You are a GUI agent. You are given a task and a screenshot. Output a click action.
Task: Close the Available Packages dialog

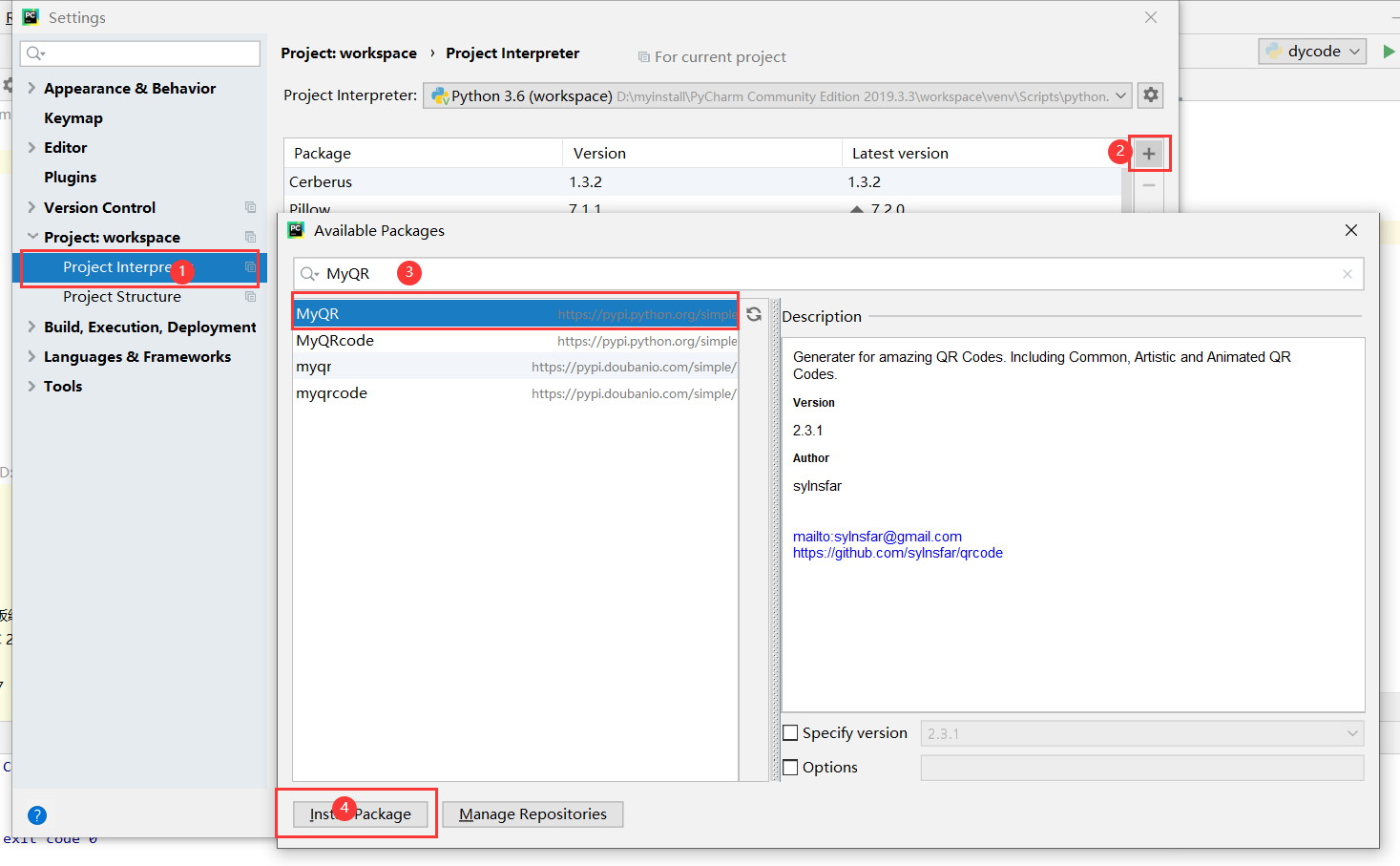pyautogui.click(x=1351, y=230)
